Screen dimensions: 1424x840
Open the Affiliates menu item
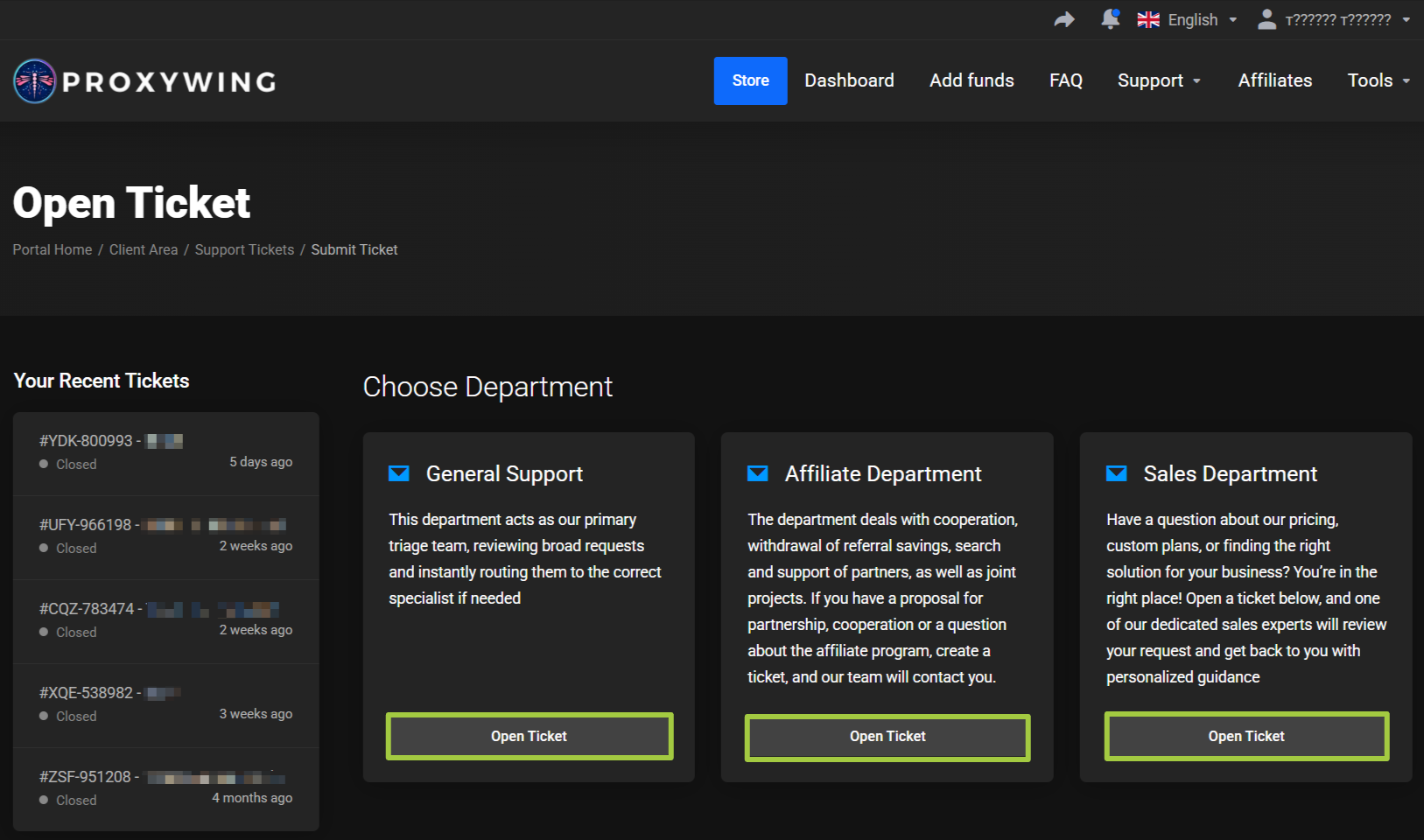[x=1275, y=80]
